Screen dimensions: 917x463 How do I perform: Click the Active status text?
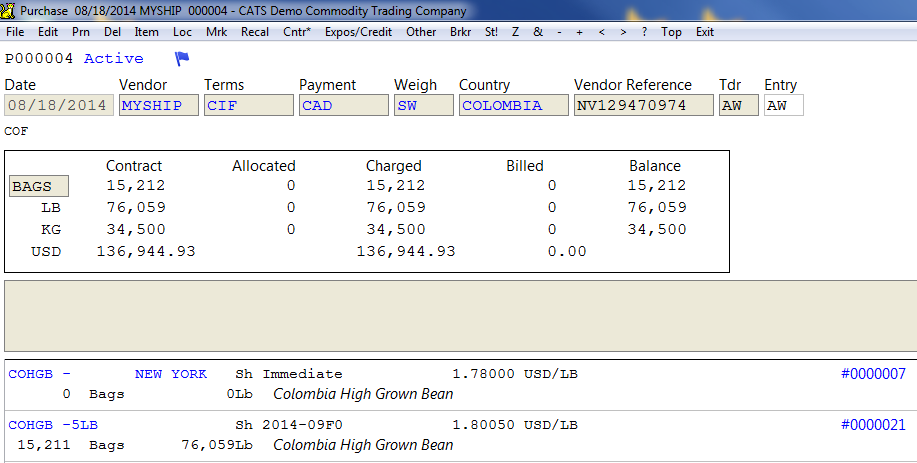point(113,58)
